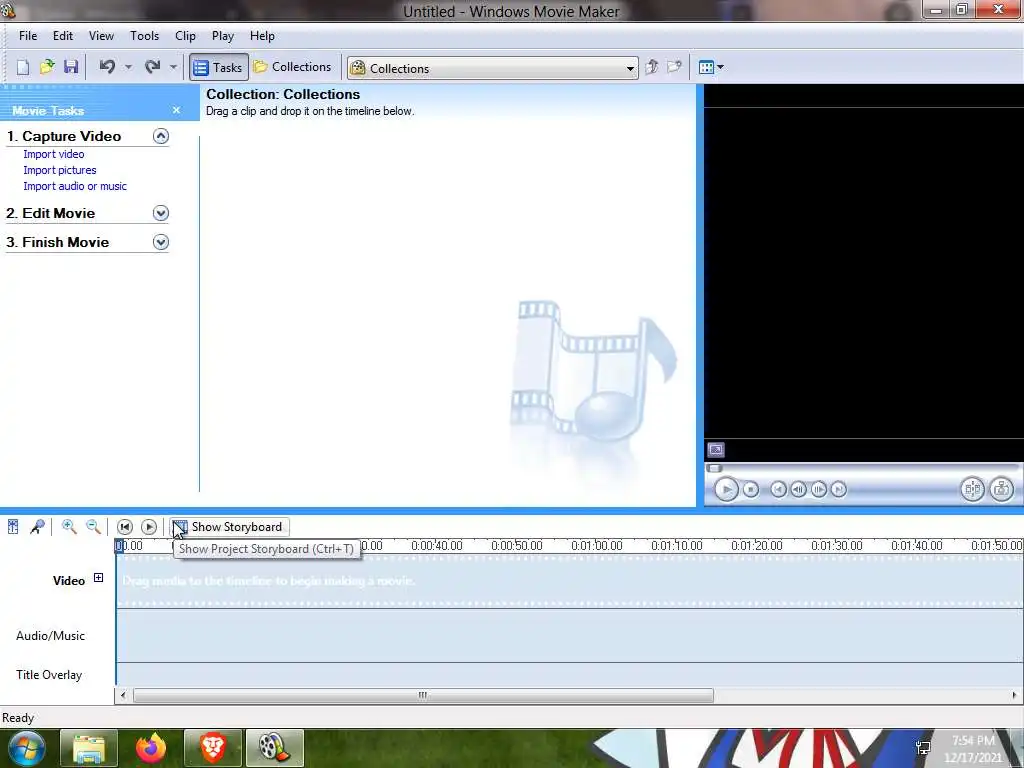Click the 0:01:00.00 mark on the ruler
This screenshot has height=768, width=1024.
596,545
